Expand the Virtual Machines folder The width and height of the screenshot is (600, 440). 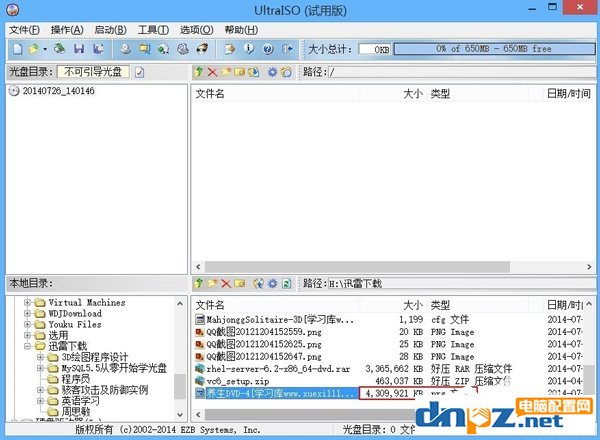click(27, 302)
